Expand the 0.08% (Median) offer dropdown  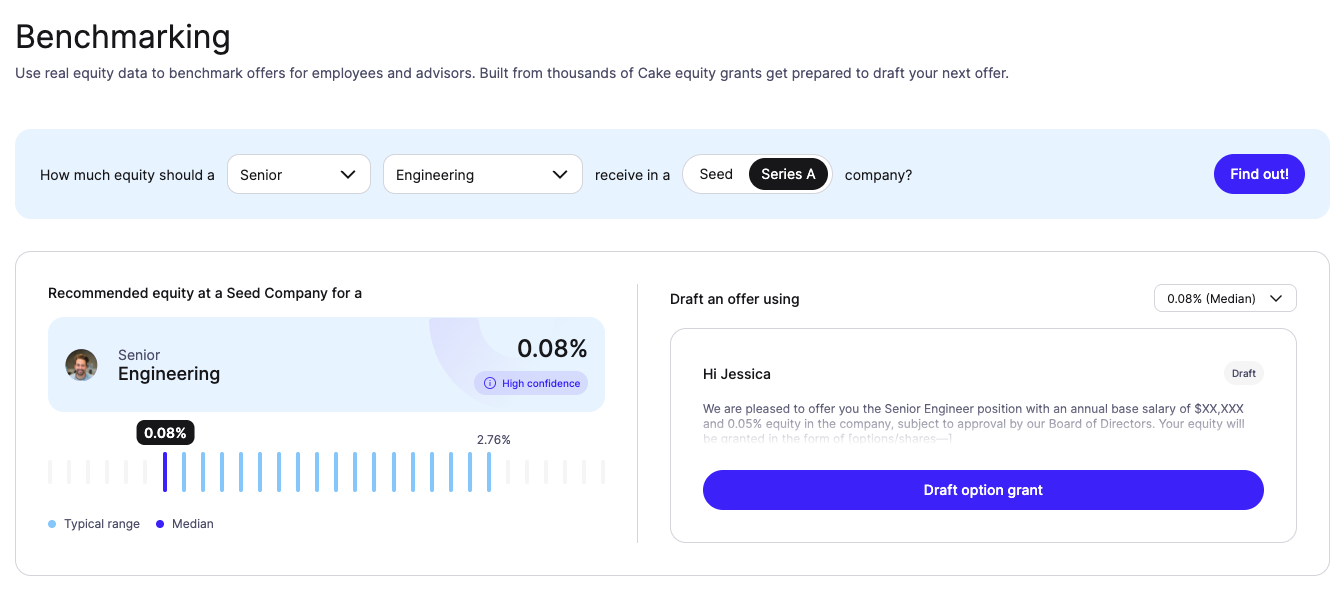(1225, 298)
